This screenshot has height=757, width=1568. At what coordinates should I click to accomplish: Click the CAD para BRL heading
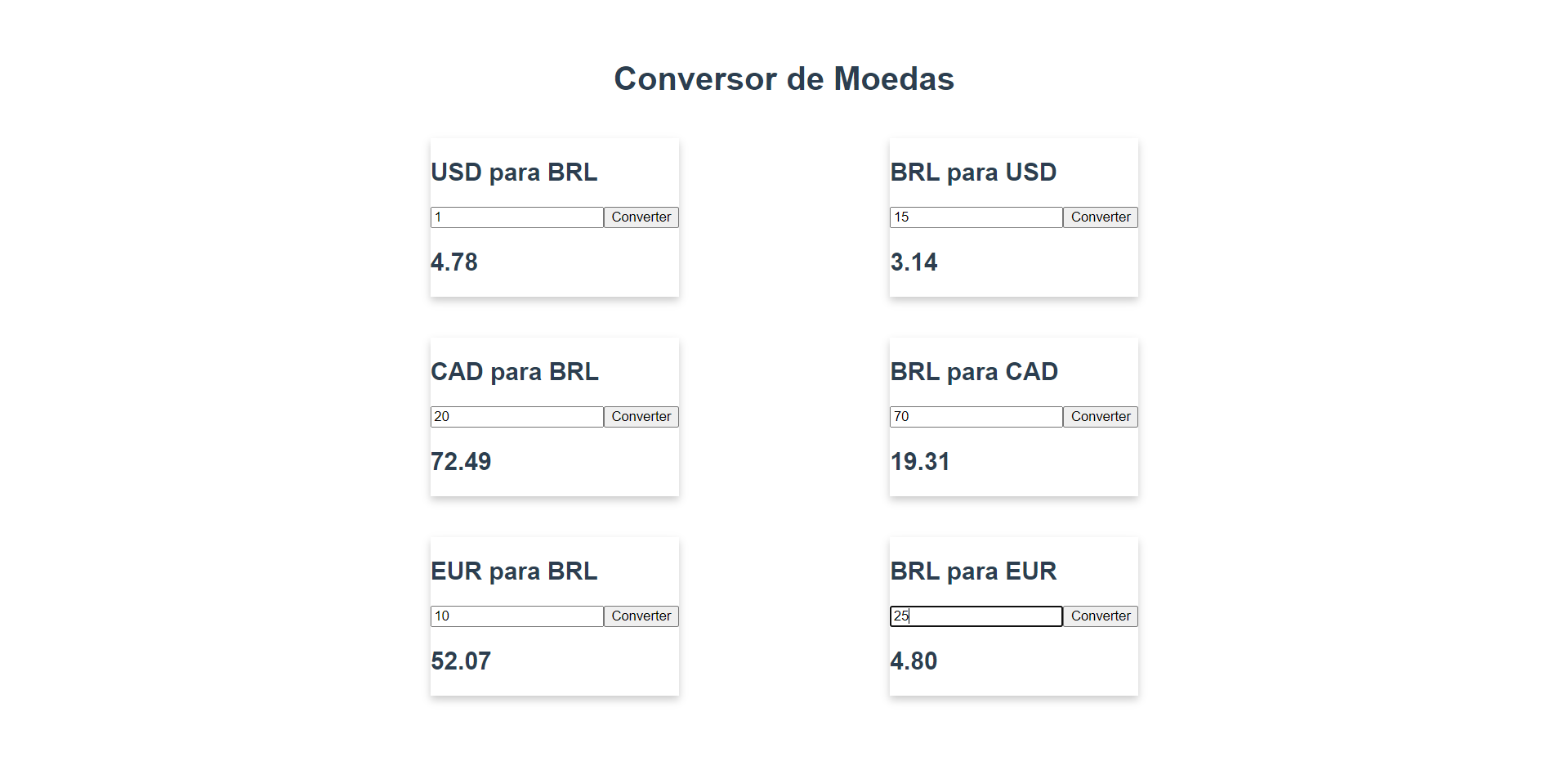515,372
